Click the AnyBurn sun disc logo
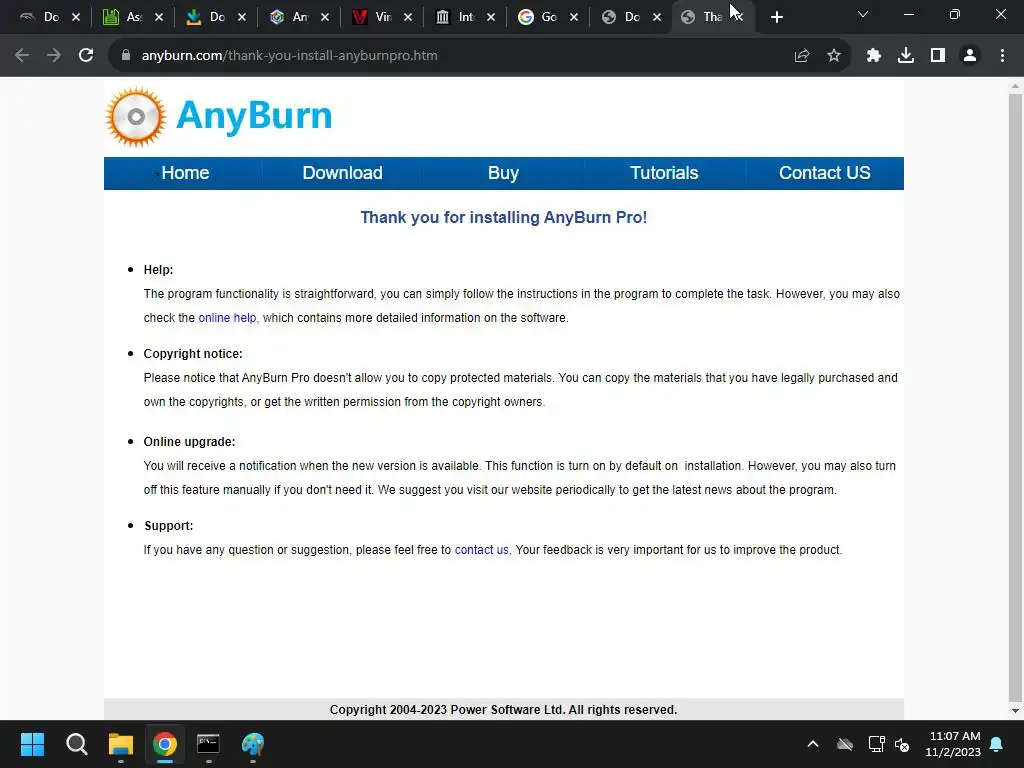 point(136,117)
